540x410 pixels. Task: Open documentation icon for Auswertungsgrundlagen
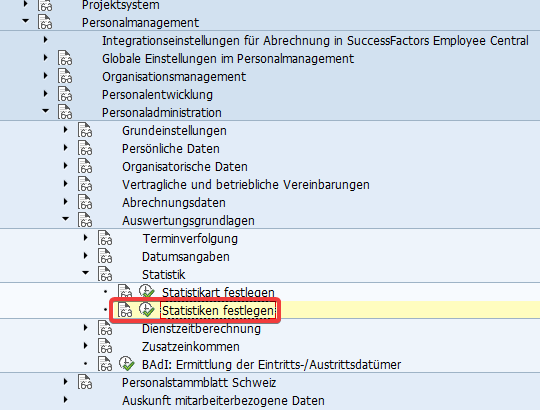coord(85,220)
